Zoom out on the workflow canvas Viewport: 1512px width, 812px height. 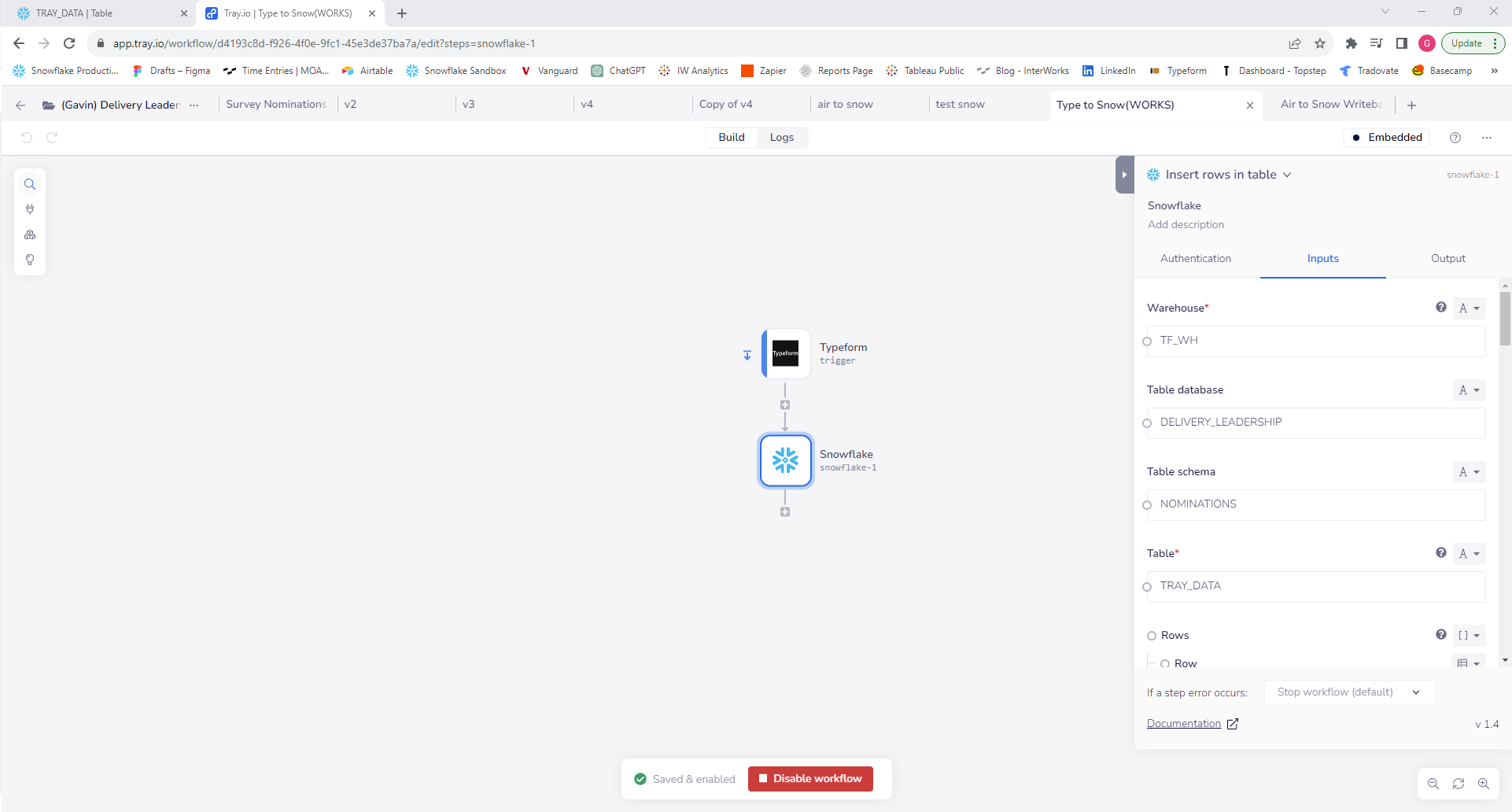pyautogui.click(x=1433, y=784)
